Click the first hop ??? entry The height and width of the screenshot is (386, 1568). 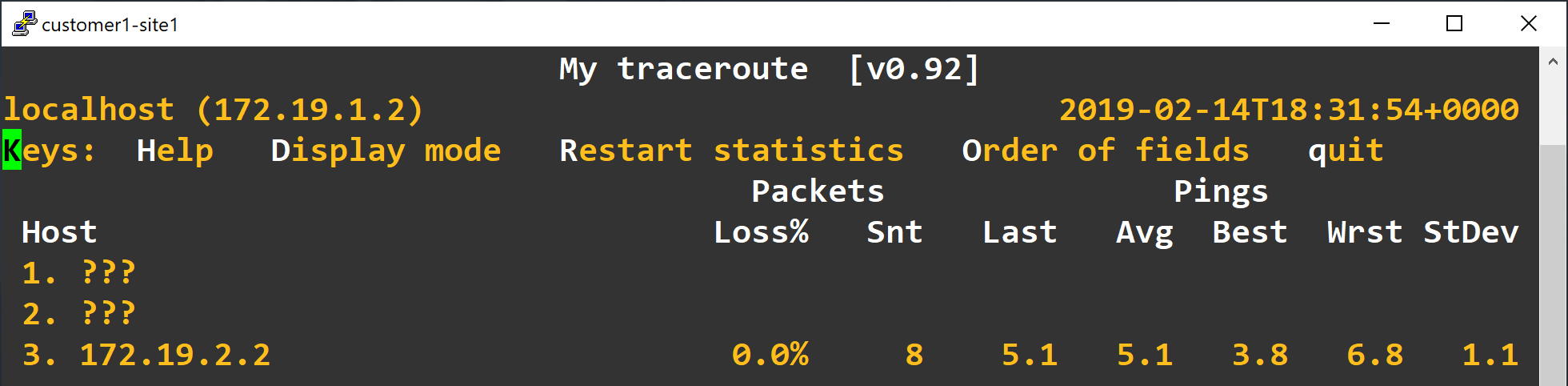click(x=108, y=273)
